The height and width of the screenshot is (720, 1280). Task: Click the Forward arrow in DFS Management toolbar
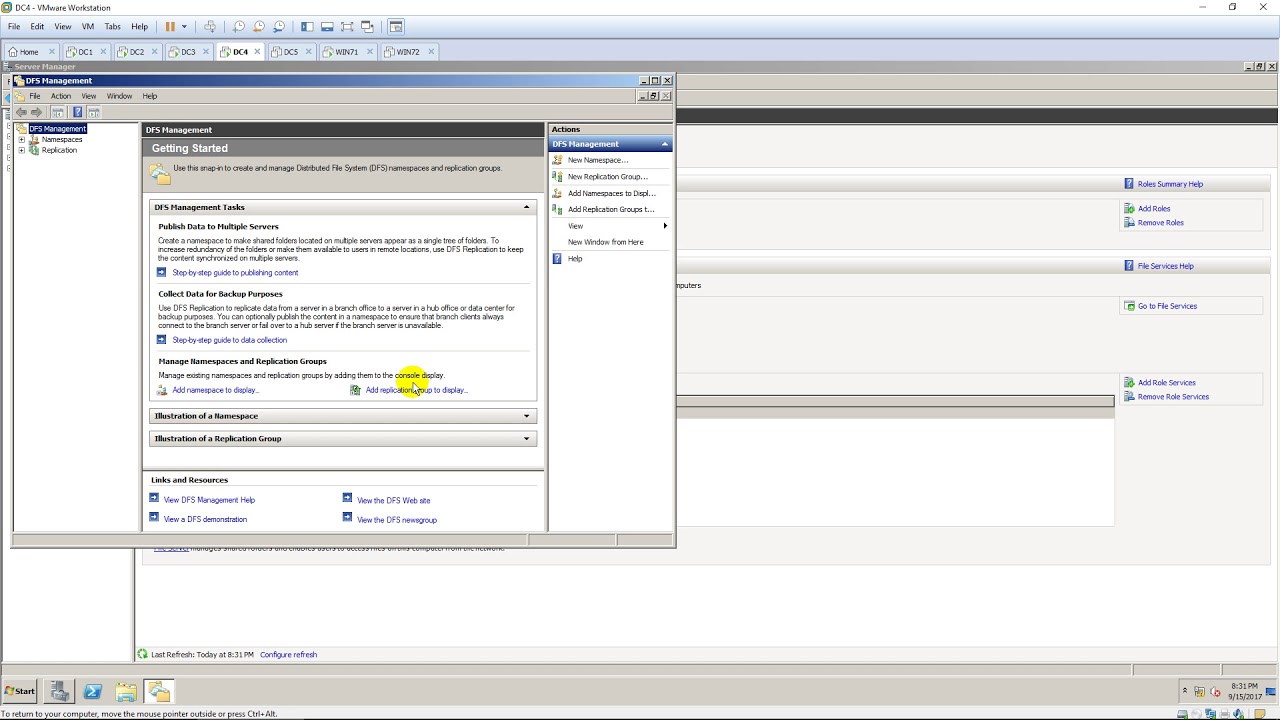[x=37, y=112]
